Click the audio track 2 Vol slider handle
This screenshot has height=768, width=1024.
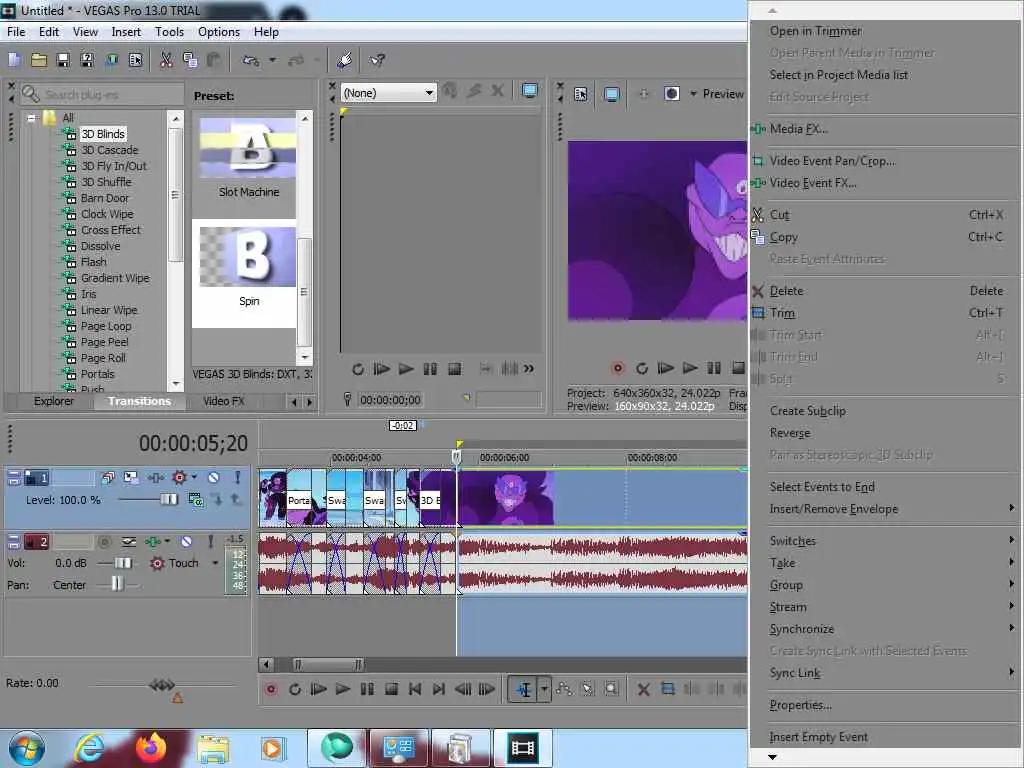123,563
